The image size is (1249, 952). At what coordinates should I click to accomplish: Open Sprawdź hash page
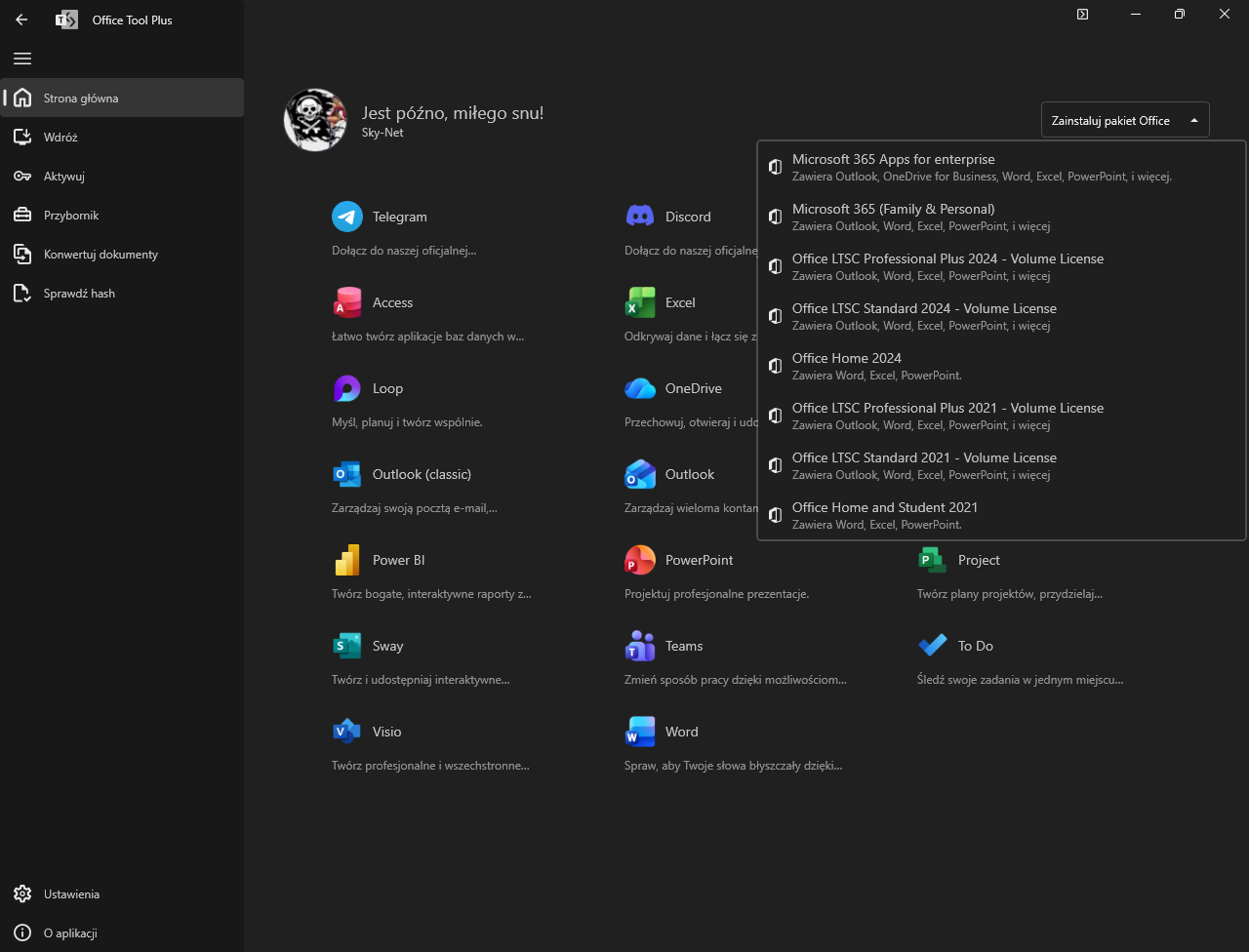tap(122, 293)
